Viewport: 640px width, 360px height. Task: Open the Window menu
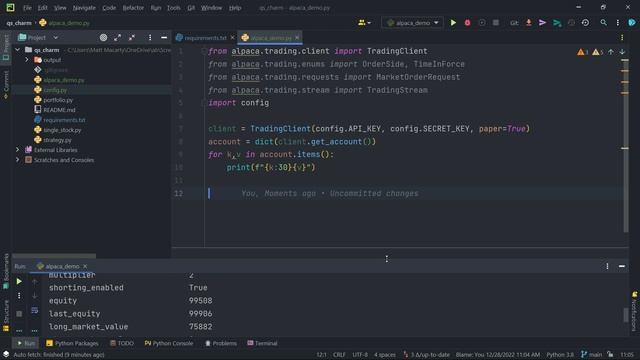click(x=211, y=8)
